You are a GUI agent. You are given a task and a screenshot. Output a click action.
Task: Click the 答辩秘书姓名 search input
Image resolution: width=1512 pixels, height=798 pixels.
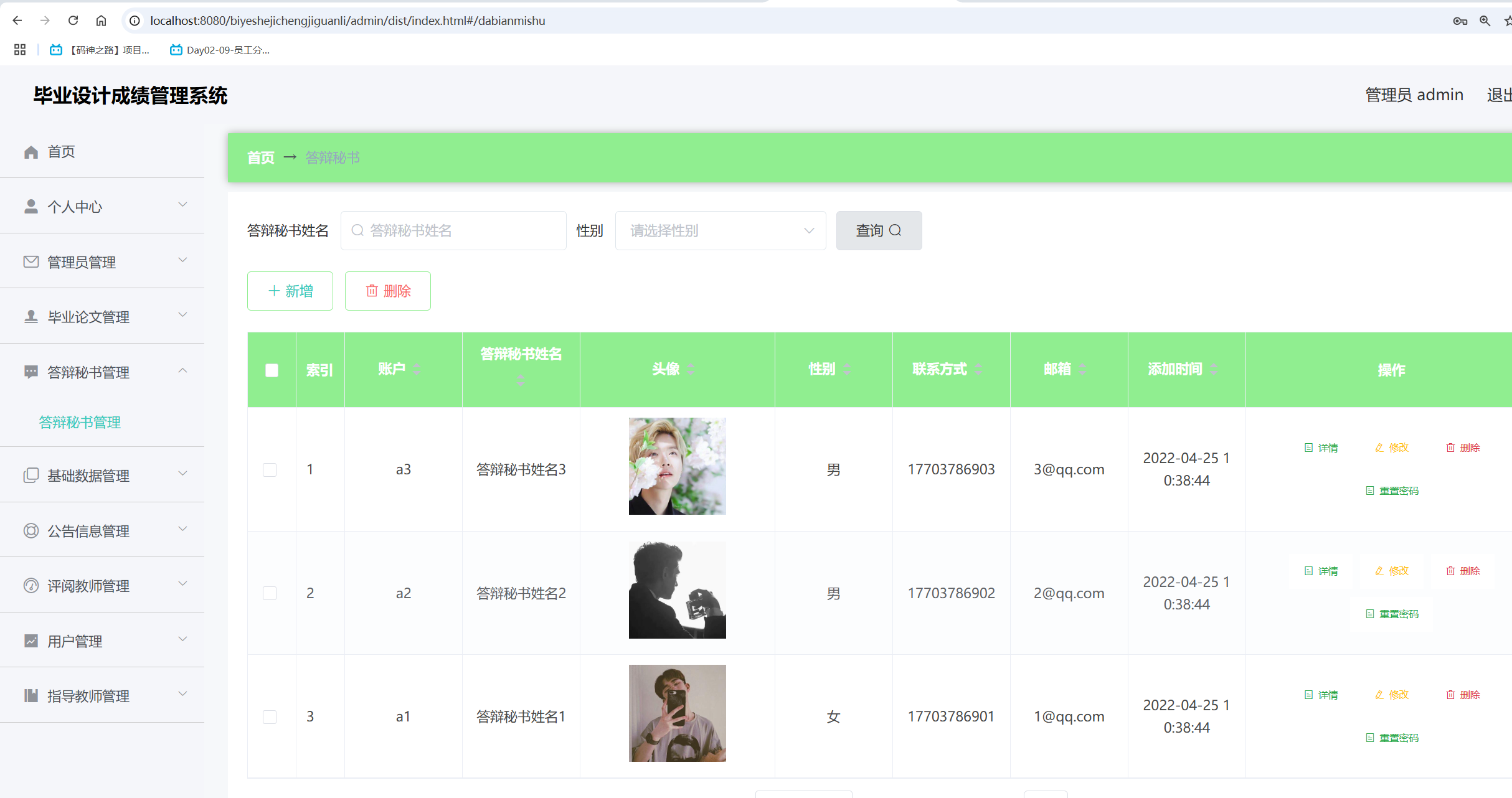tap(461, 230)
